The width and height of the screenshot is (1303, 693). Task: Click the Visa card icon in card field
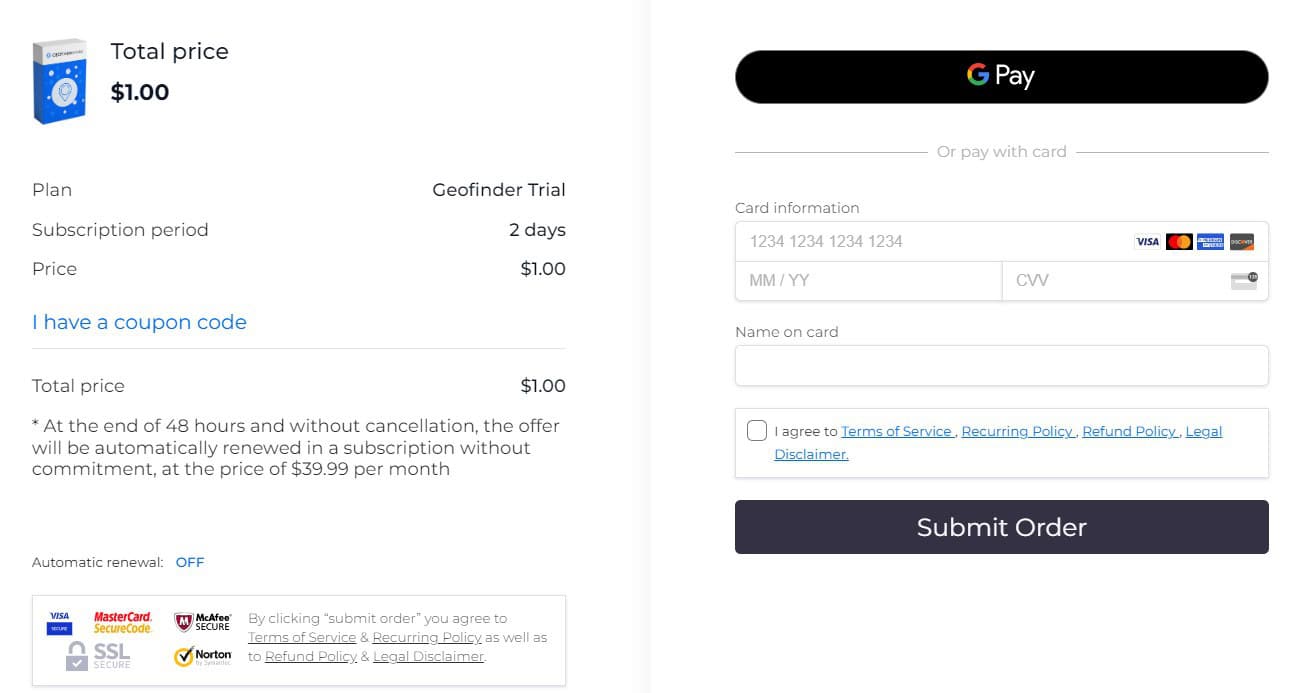1147,242
